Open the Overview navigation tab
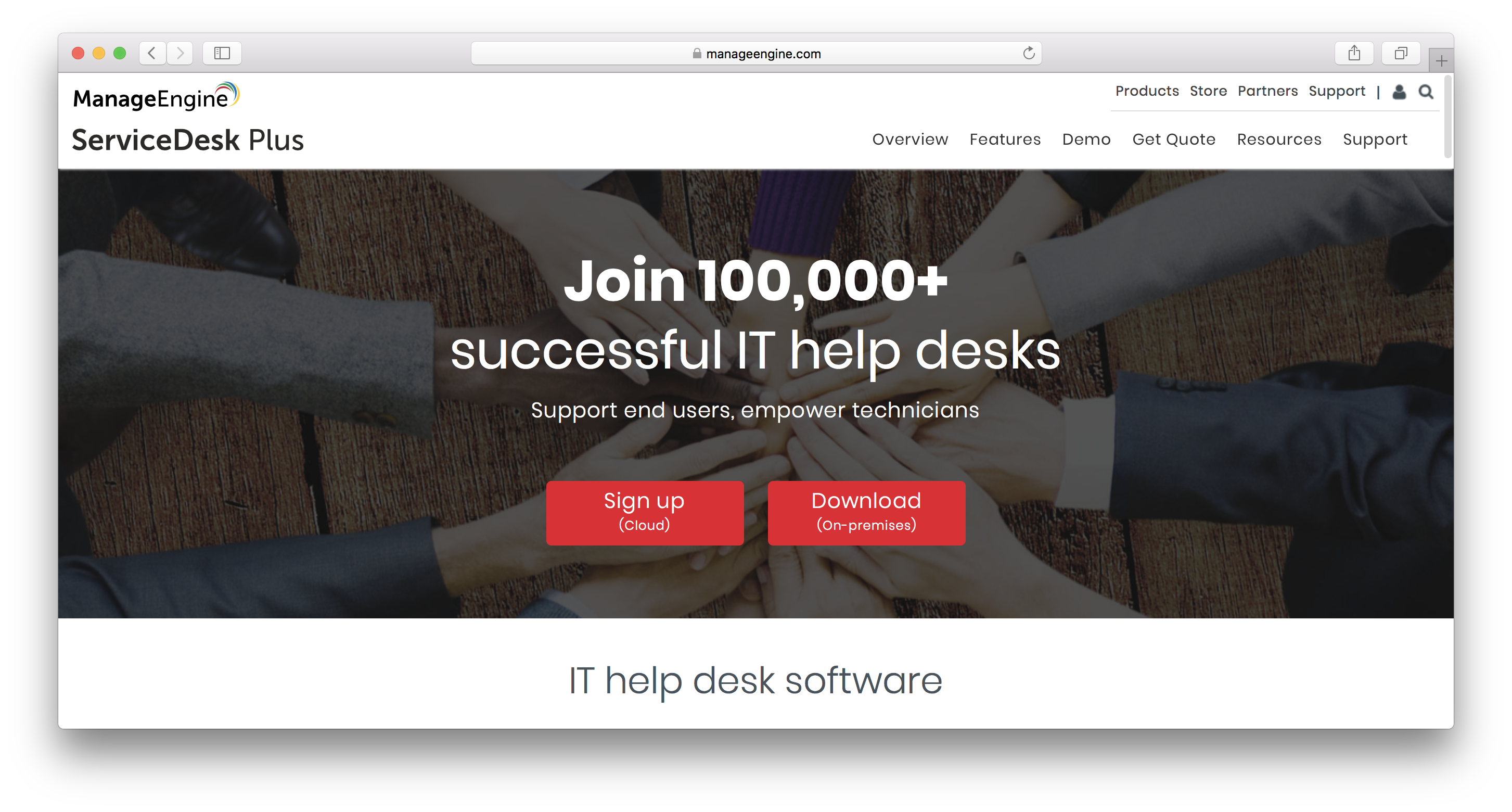The image size is (1512, 812). pyautogui.click(x=910, y=139)
